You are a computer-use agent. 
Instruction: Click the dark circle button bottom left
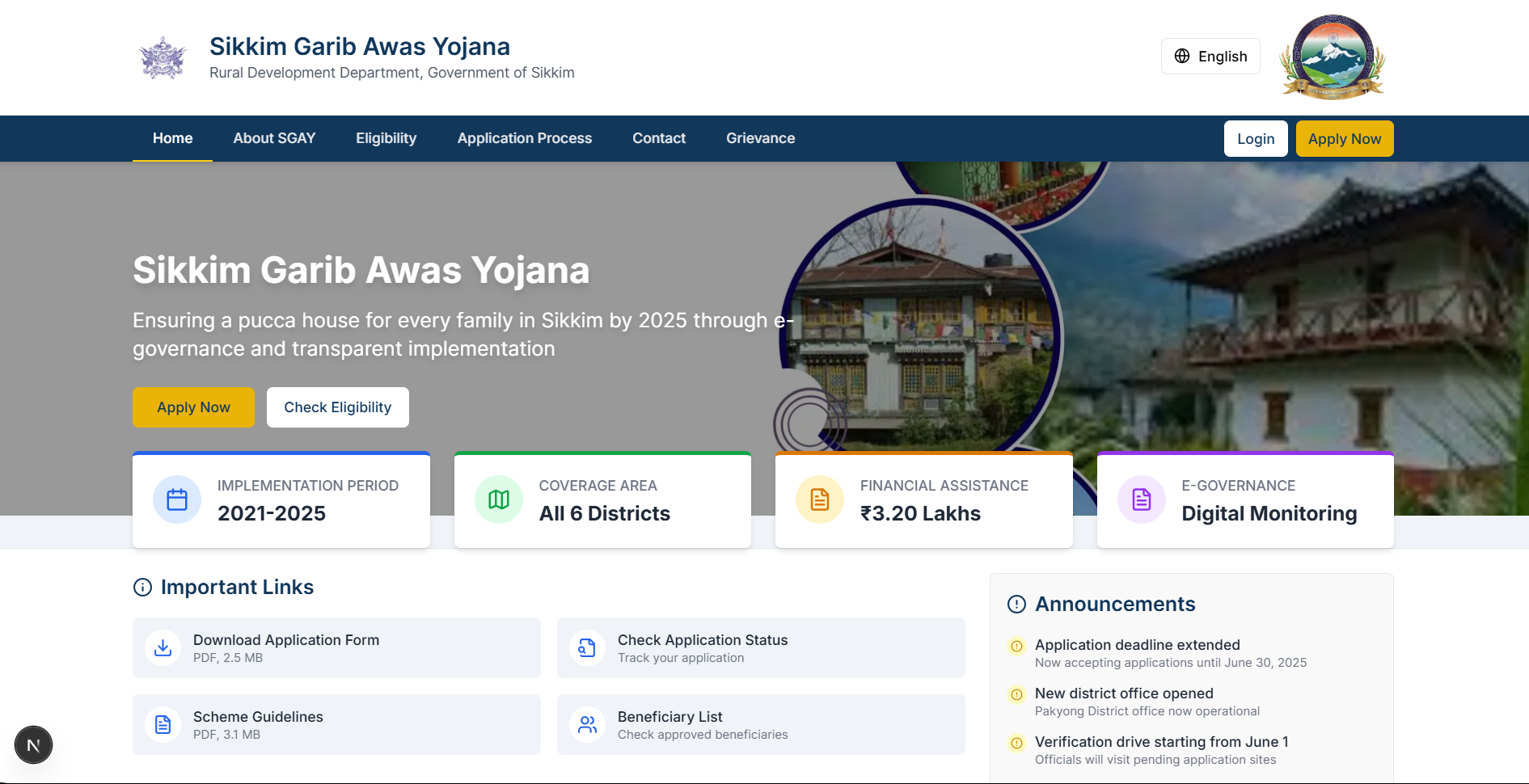33,744
